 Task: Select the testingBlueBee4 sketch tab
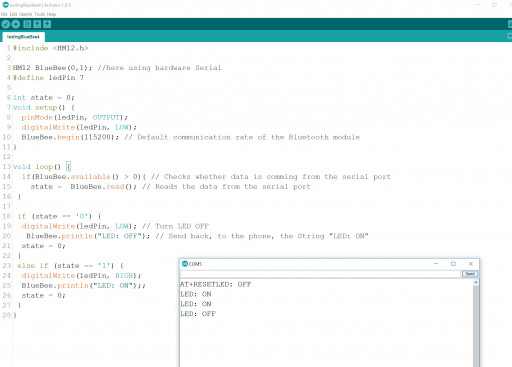coord(23,37)
